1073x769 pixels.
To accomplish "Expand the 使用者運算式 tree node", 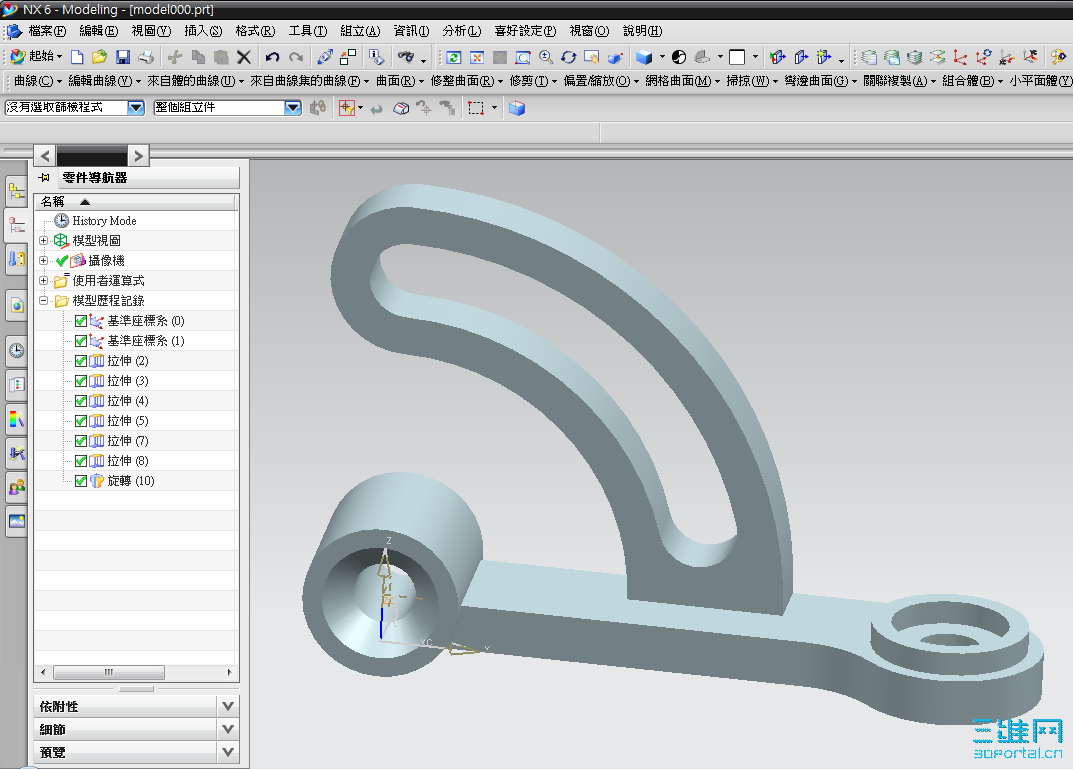I will (x=43, y=281).
